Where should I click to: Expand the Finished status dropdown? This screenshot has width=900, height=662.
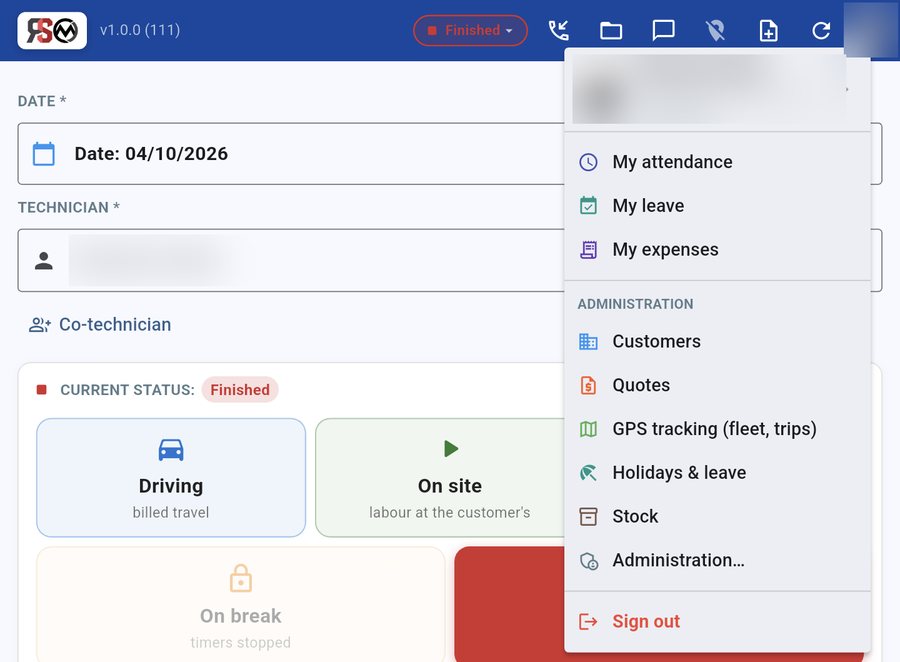pyautogui.click(x=470, y=30)
